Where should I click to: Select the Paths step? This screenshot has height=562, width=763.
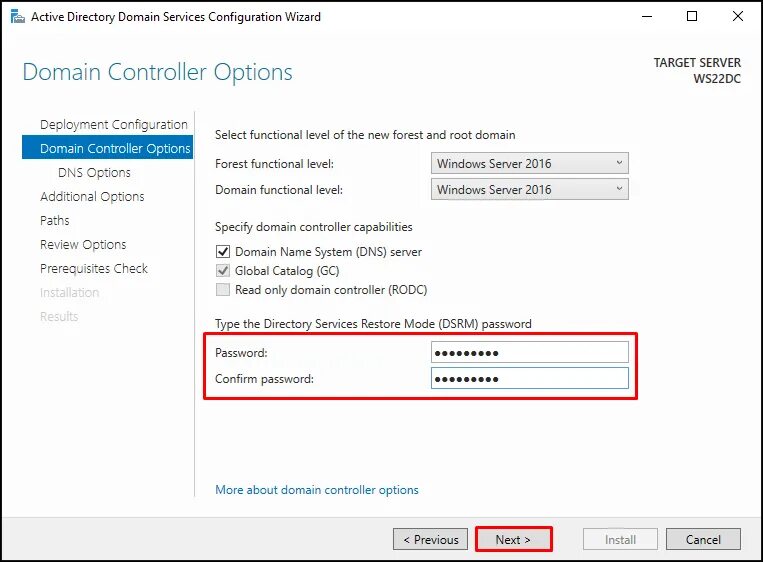[54, 220]
